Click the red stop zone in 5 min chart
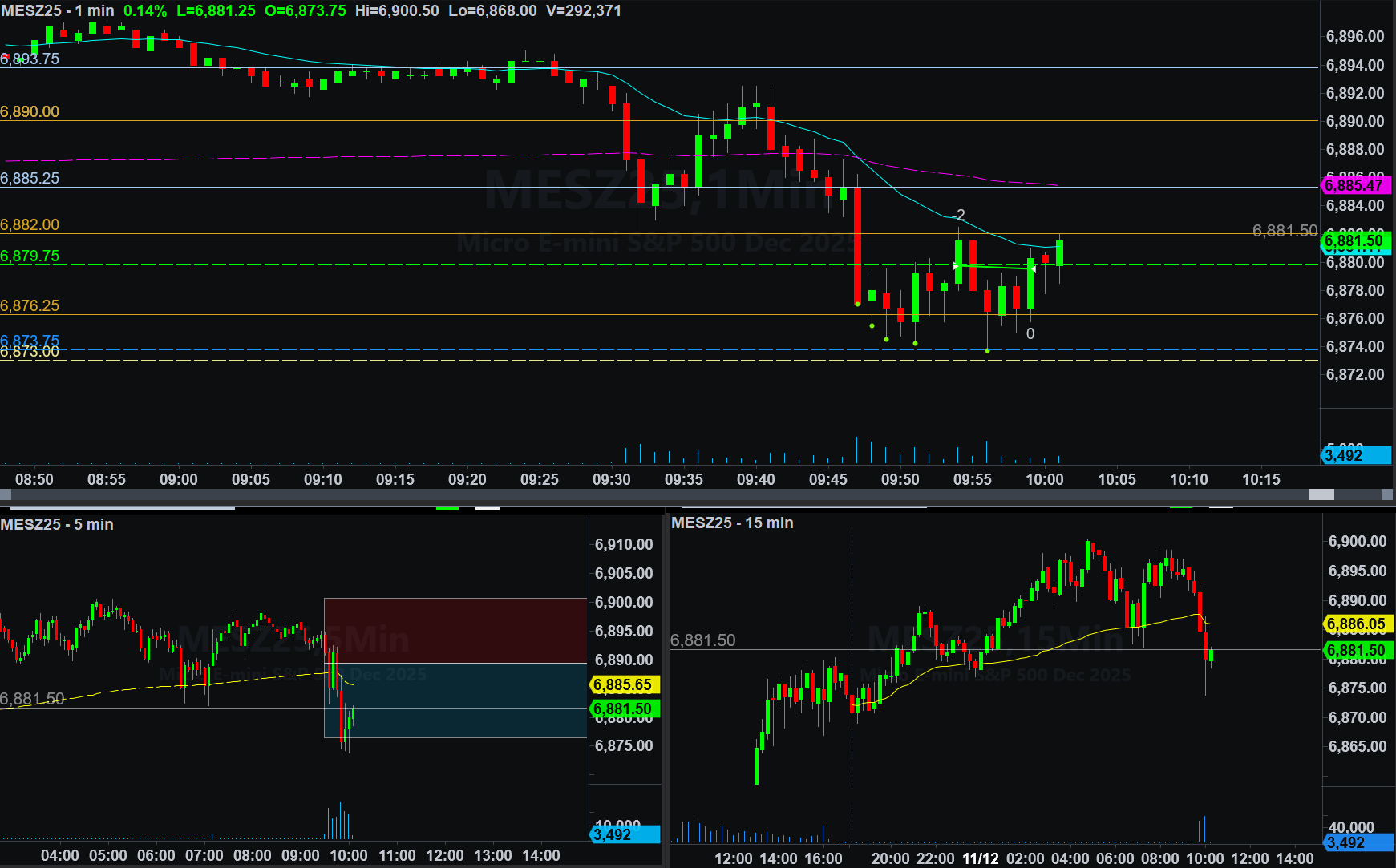This screenshot has width=1396, height=868. point(455,630)
